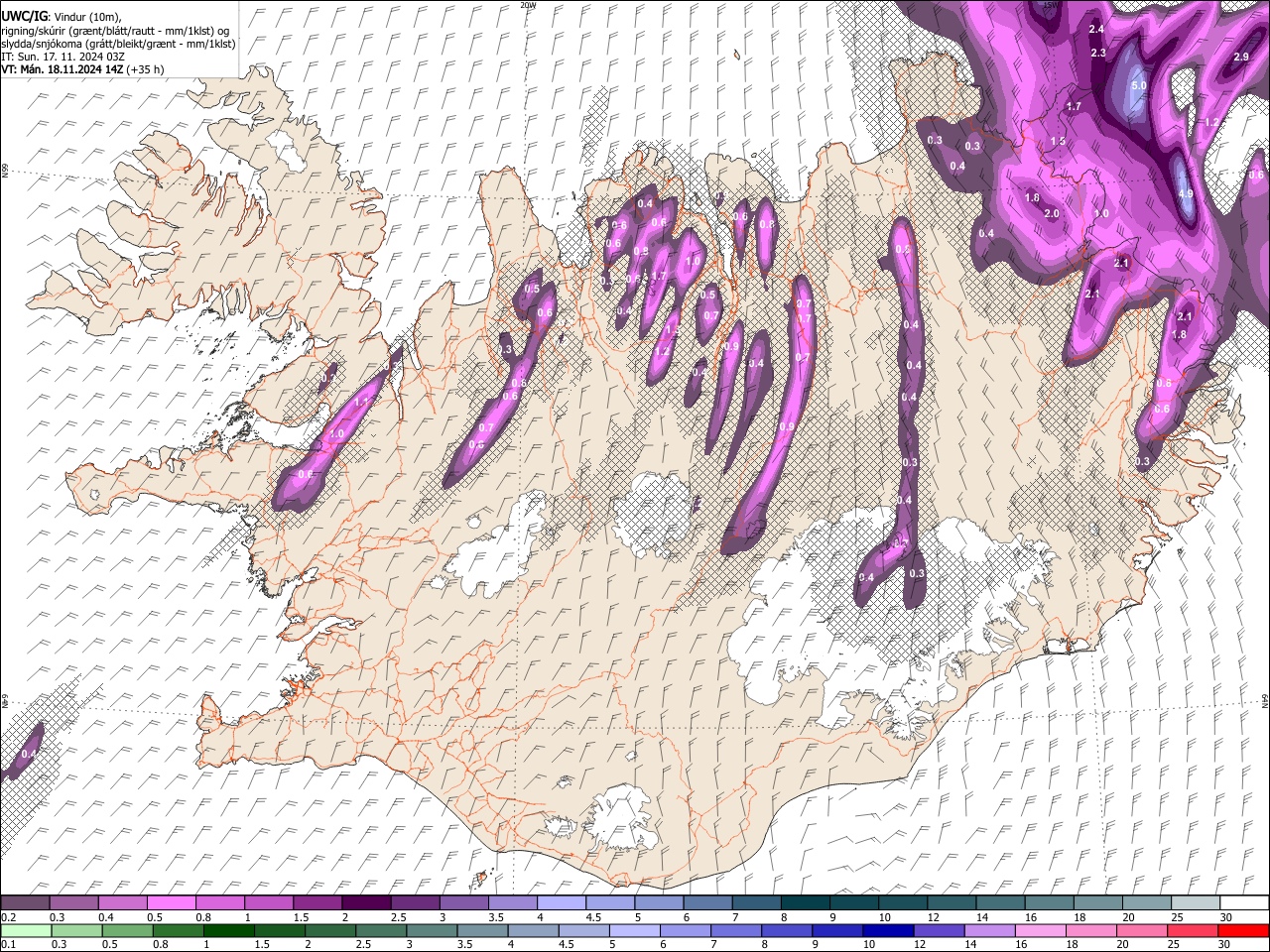
Task: Click the bright red rain swatch after 25
Action: pos(1243,930)
